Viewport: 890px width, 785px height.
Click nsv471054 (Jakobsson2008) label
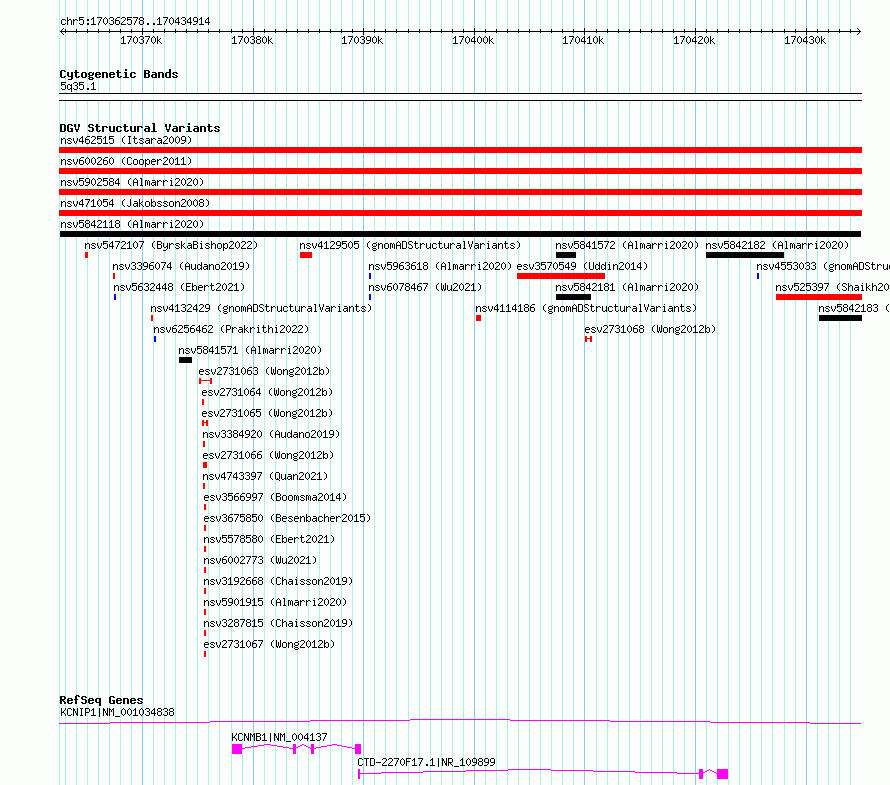pyautogui.click(x=135, y=203)
